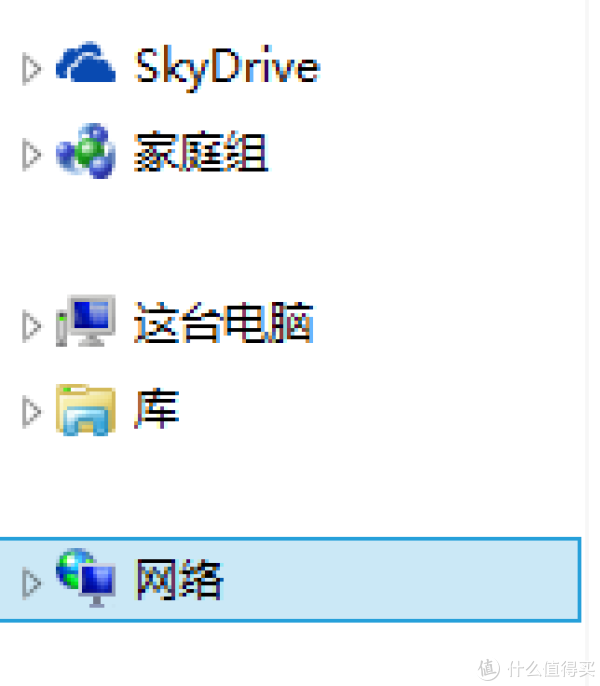The image size is (600, 686).
Task: Select the SkyDrive text label
Action: (x=227, y=66)
